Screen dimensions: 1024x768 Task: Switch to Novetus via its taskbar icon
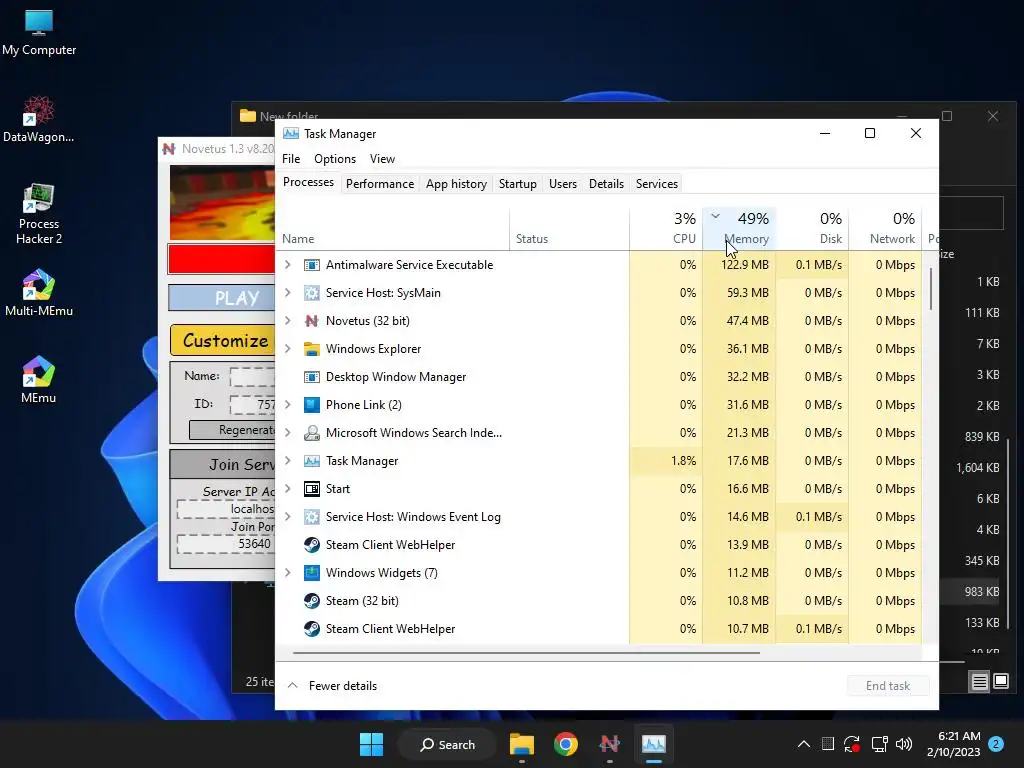[609, 744]
